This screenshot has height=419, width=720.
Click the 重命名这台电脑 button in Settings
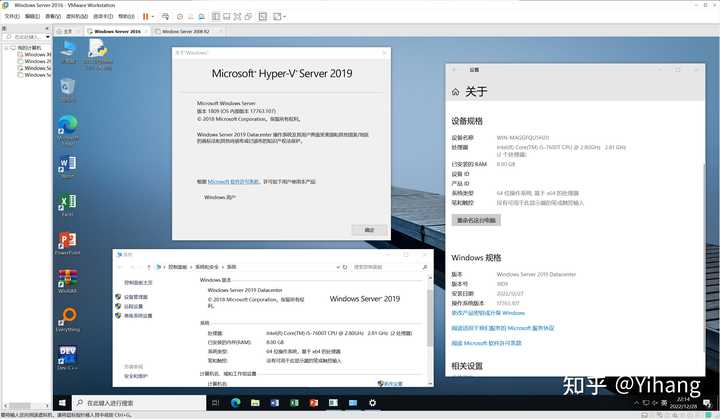pyautogui.click(x=476, y=220)
